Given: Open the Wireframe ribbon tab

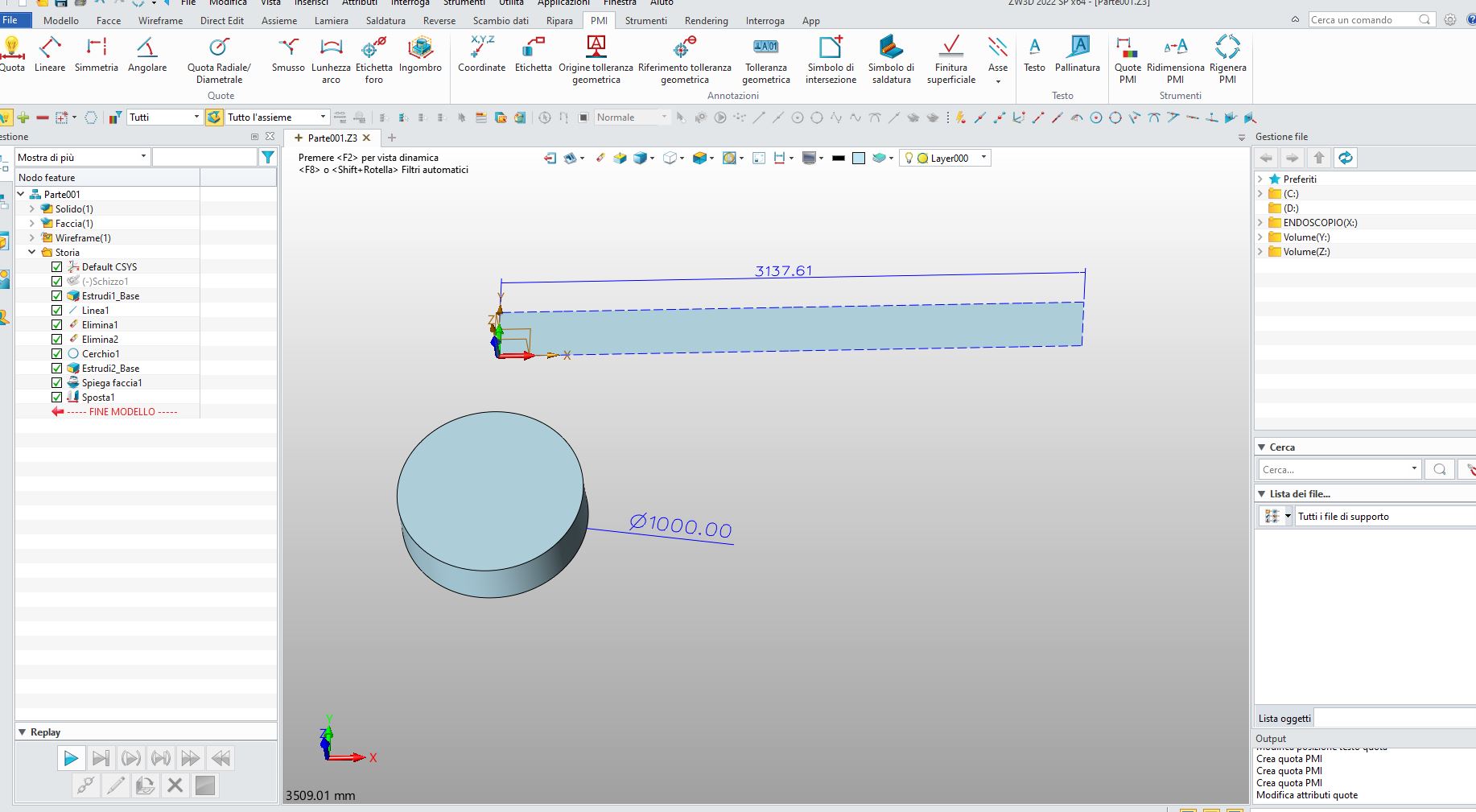Looking at the screenshot, I should point(160,20).
